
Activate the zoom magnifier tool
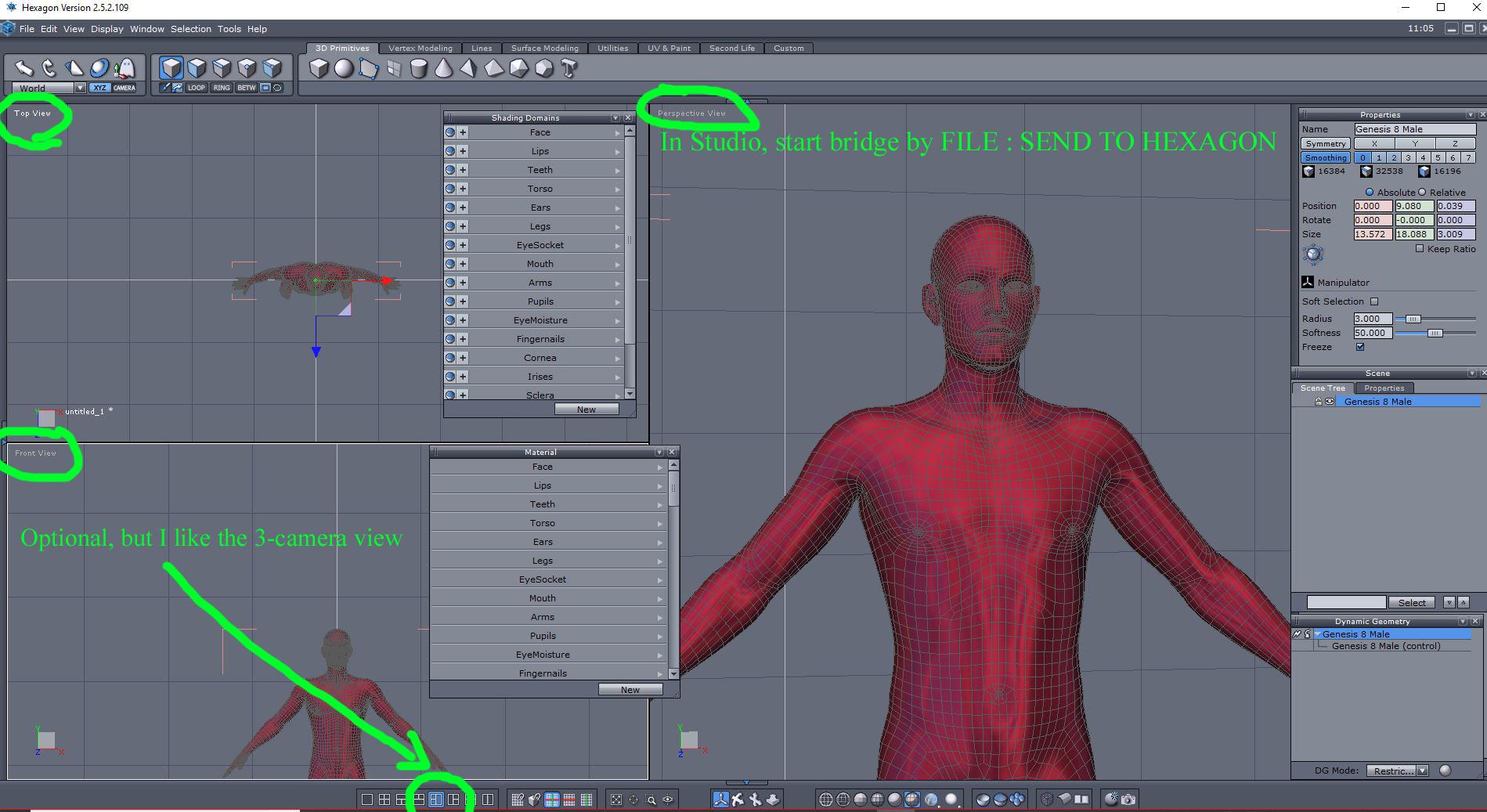[x=651, y=799]
